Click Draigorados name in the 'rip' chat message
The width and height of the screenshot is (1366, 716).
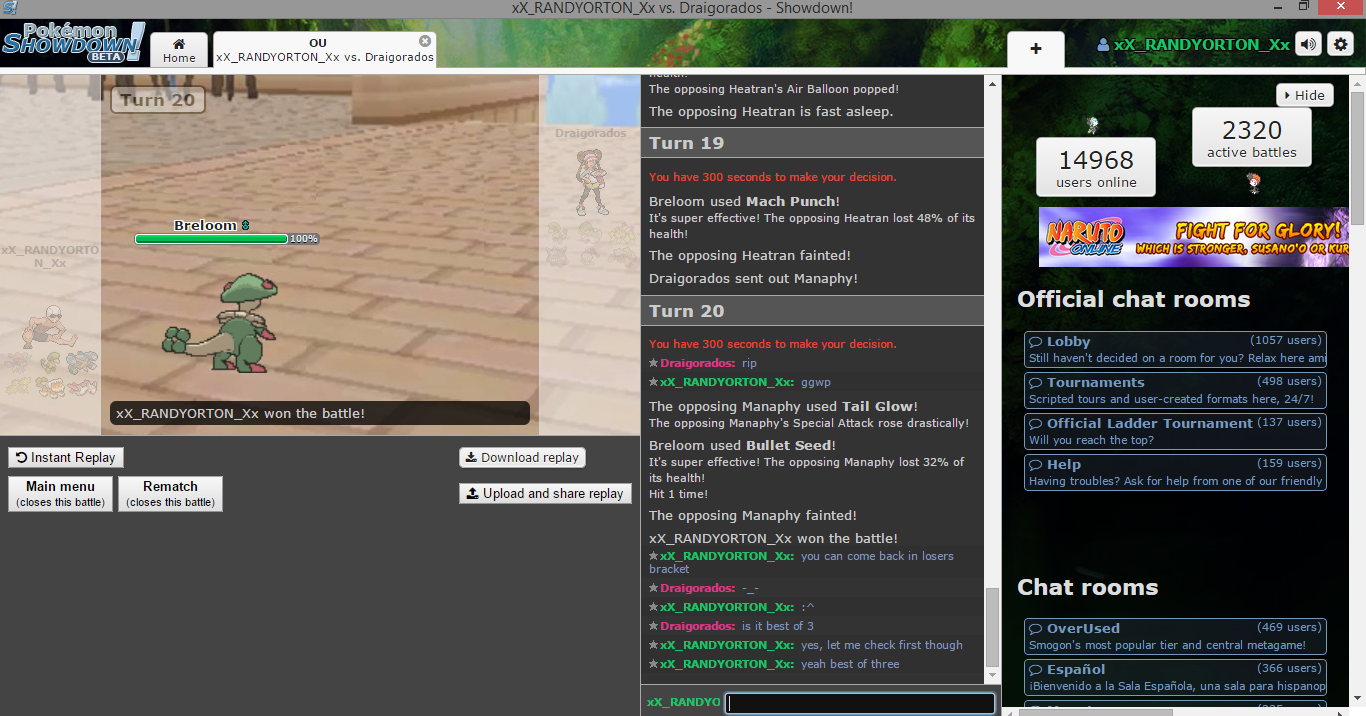697,363
